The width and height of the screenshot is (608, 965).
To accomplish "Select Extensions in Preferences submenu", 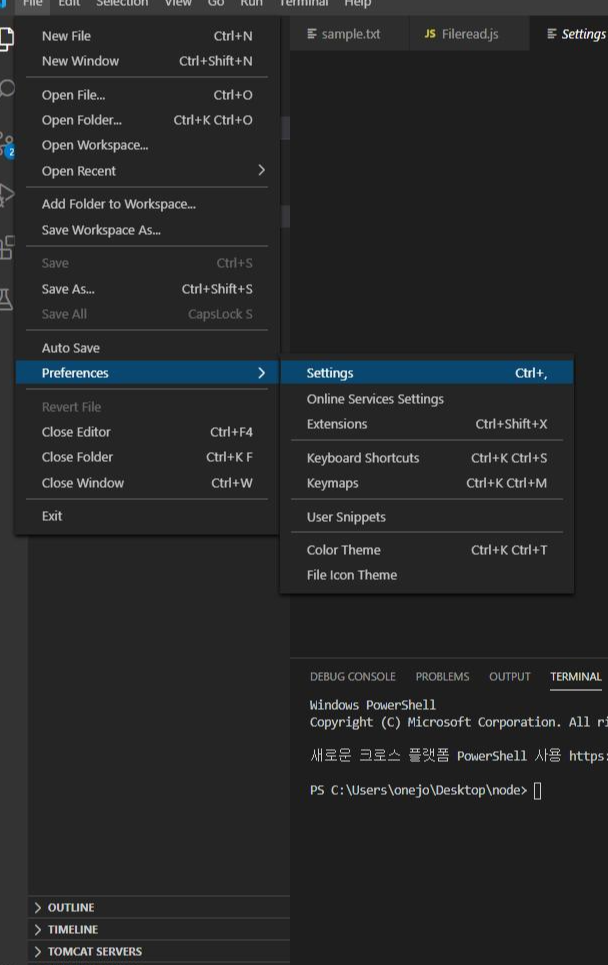I will pyautogui.click(x=426, y=423).
